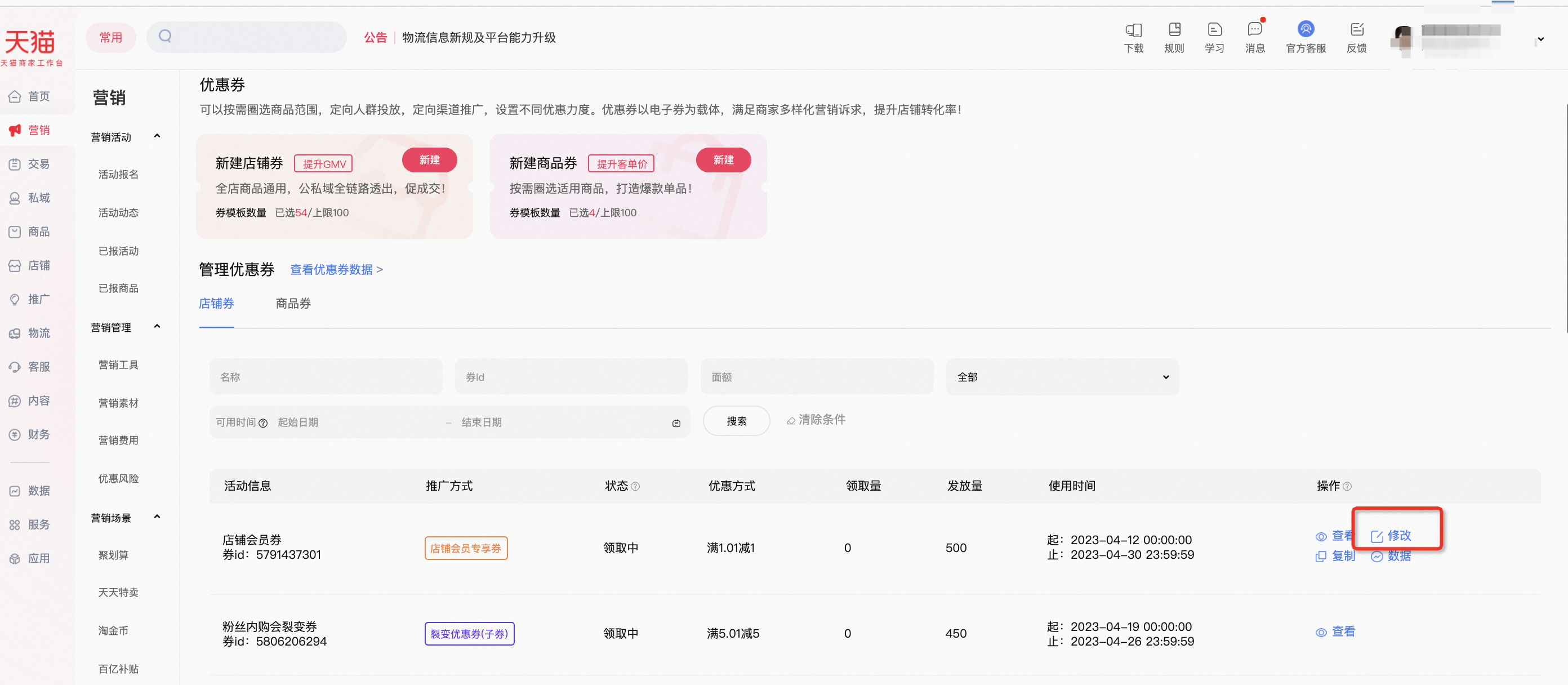
Task: Open 交易 in the left sidebar
Action: [29, 164]
